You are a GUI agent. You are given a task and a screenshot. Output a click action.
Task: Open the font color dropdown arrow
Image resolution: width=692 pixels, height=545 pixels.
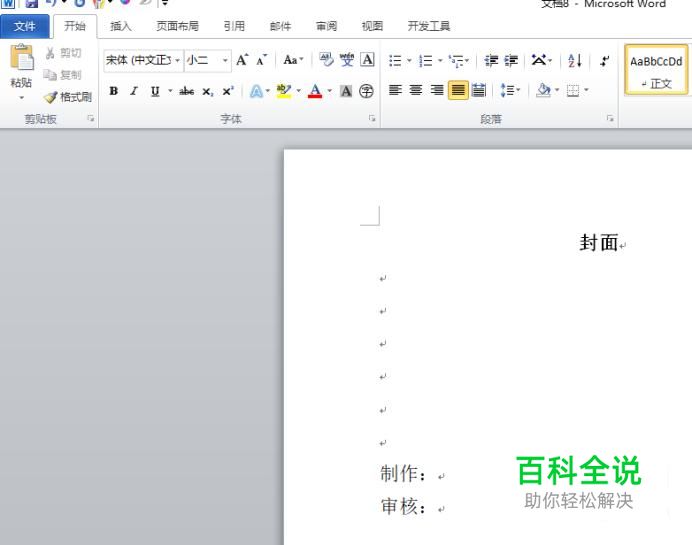tap(329, 91)
